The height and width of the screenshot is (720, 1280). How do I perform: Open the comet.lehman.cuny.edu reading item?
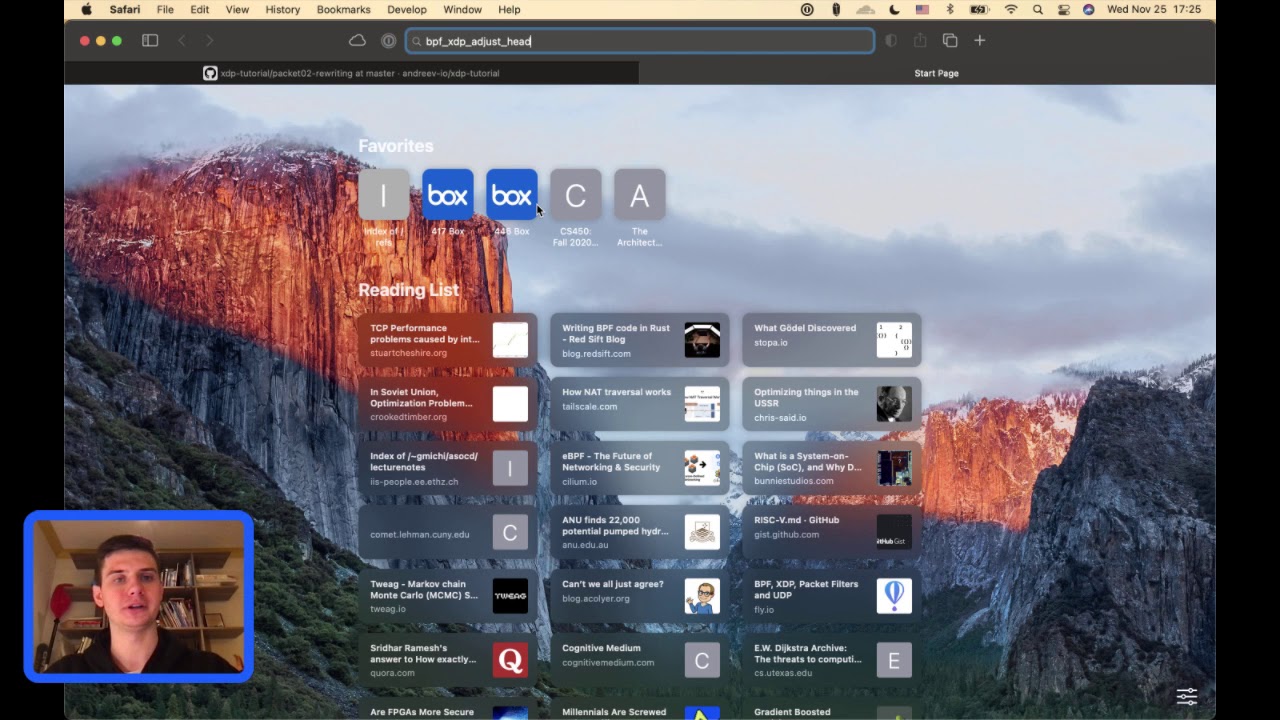tap(447, 532)
